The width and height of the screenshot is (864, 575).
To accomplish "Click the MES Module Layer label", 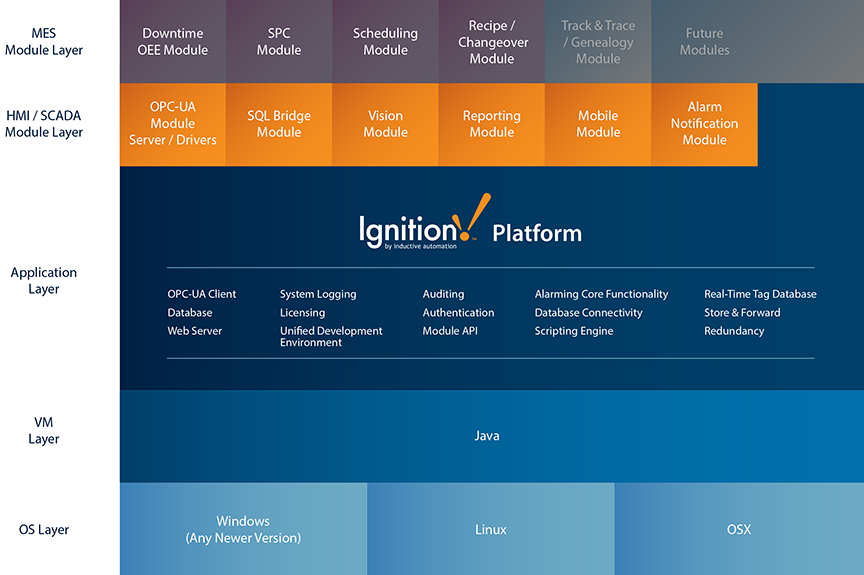I will pos(44,41).
